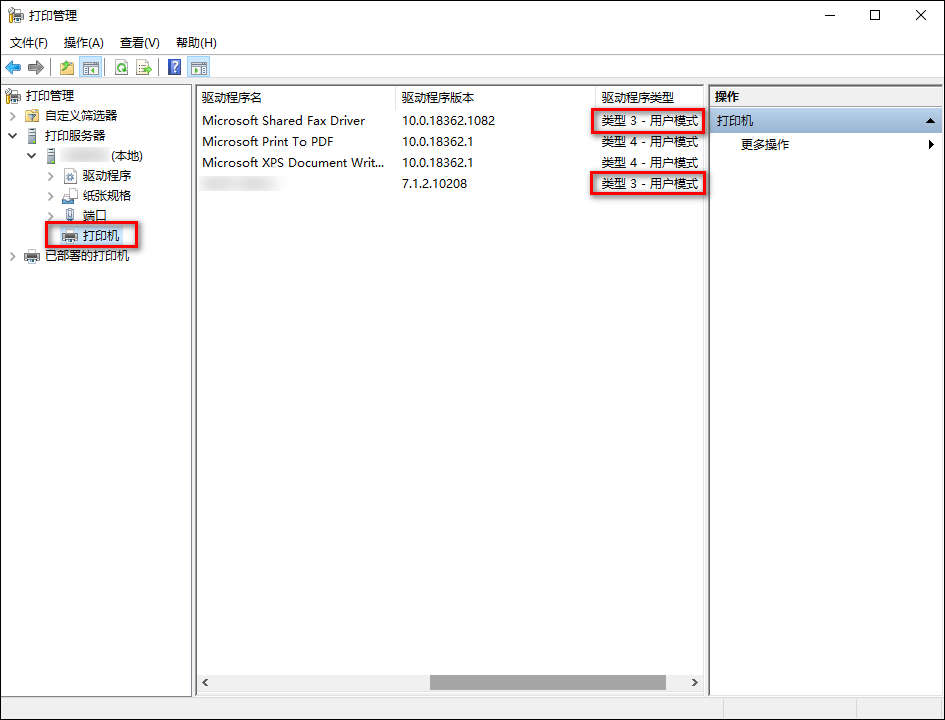Click the Refresh toolbar icon

[x=121, y=67]
